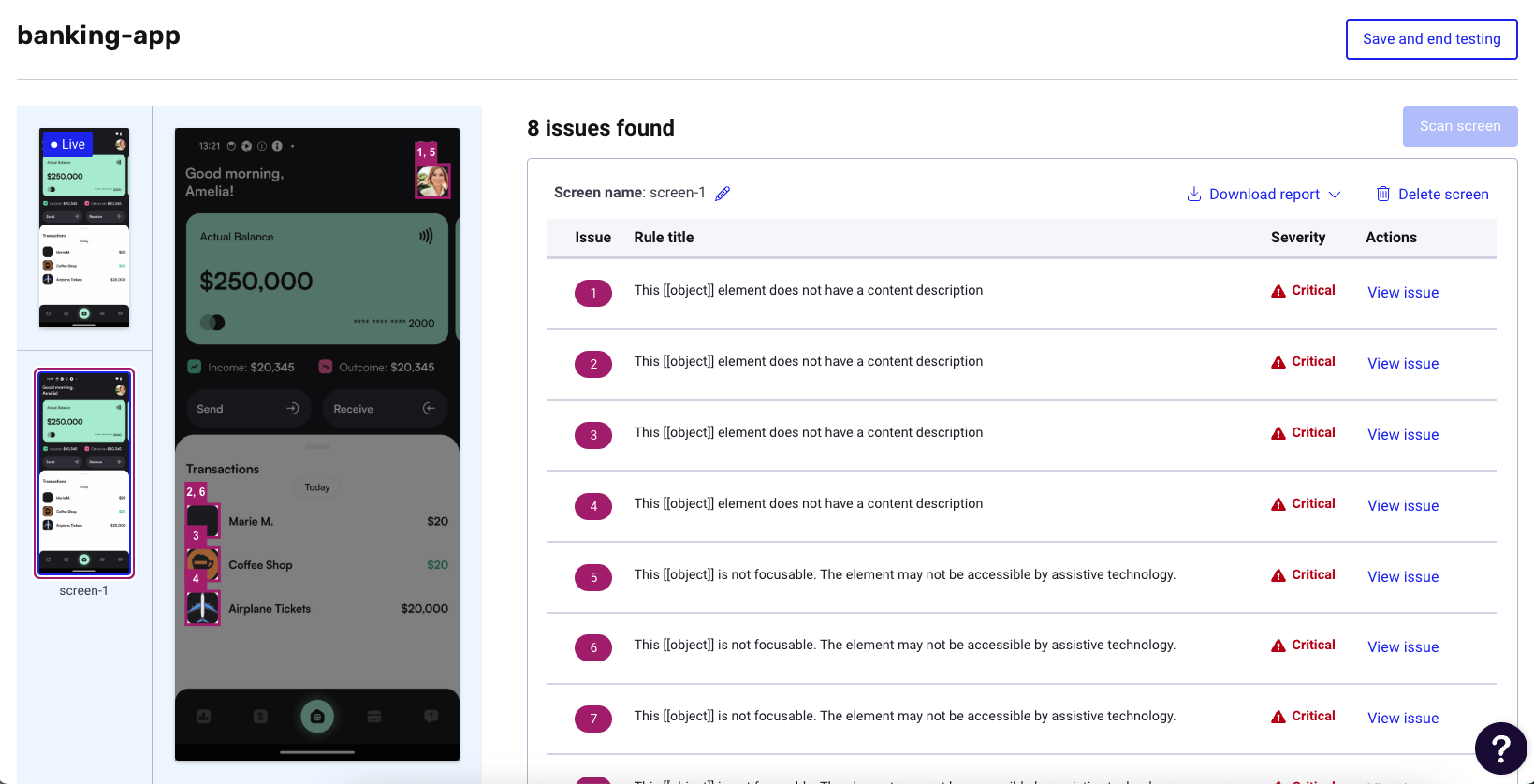The image size is (1534, 784).
Task: Click the profile avatar in the phone preview
Action: (x=432, y=181)
